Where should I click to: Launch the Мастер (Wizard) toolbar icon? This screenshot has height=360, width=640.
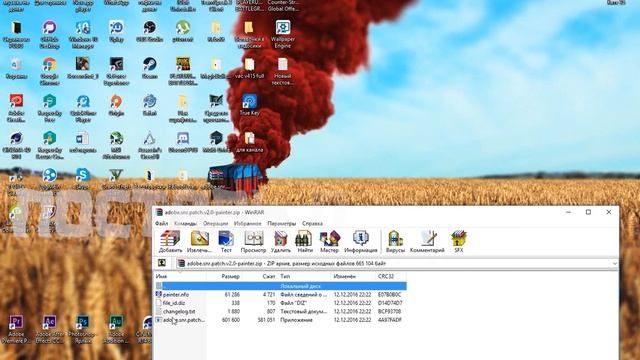coord(329,241)
